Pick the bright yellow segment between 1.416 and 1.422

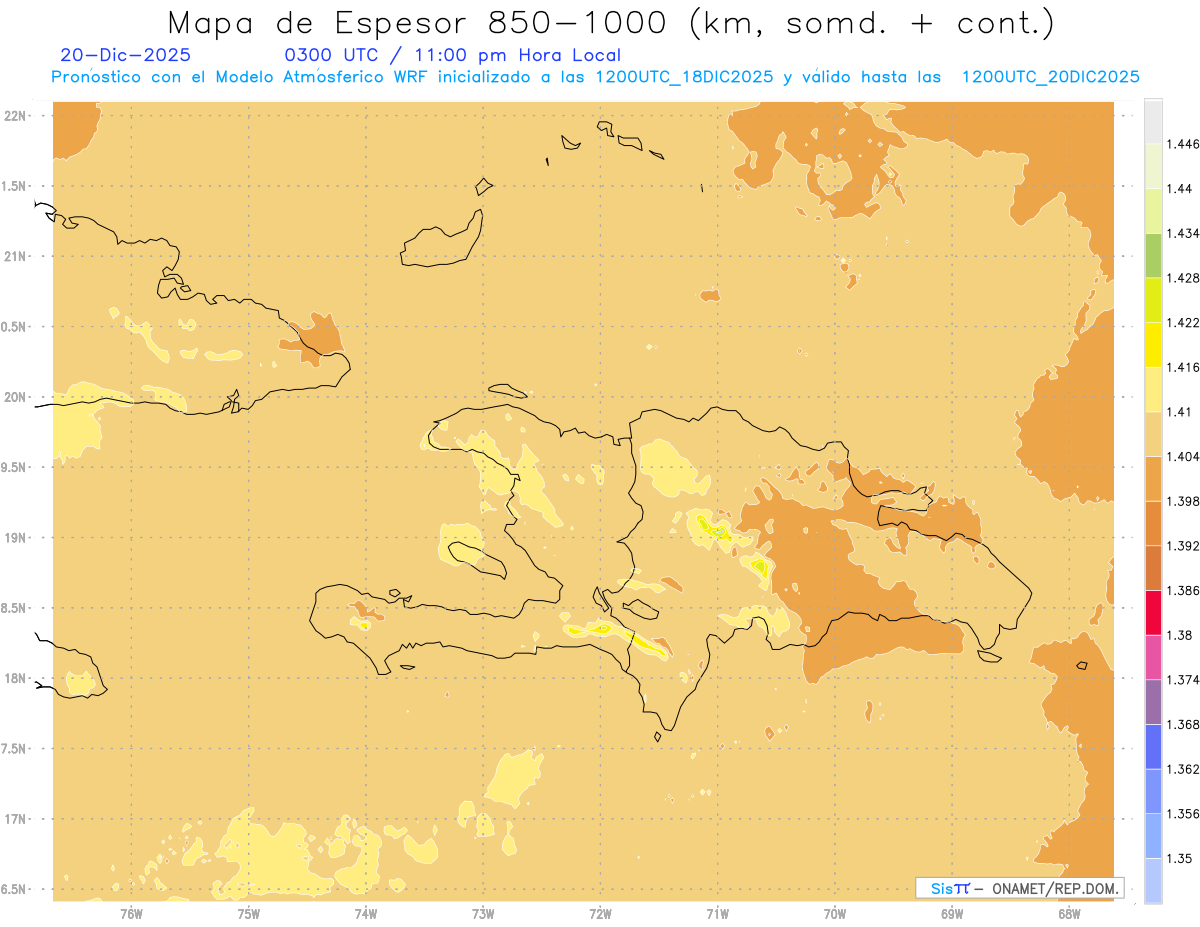tap(1152, 345)
